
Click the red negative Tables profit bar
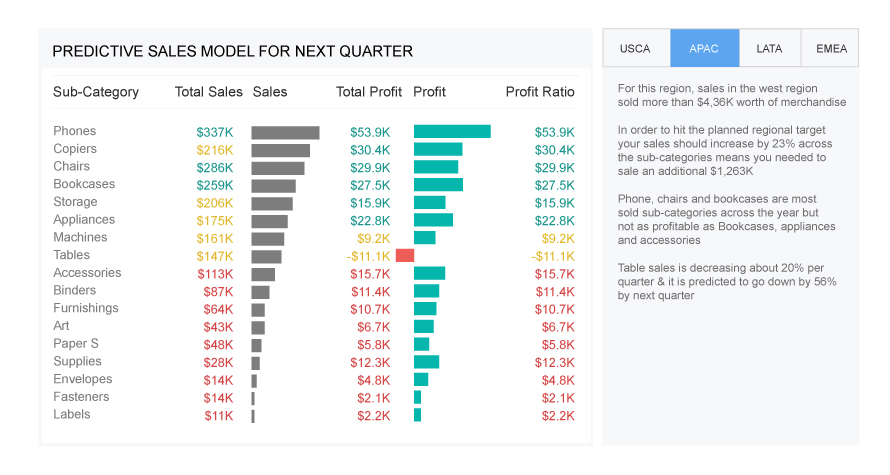(x=405, y=256)
